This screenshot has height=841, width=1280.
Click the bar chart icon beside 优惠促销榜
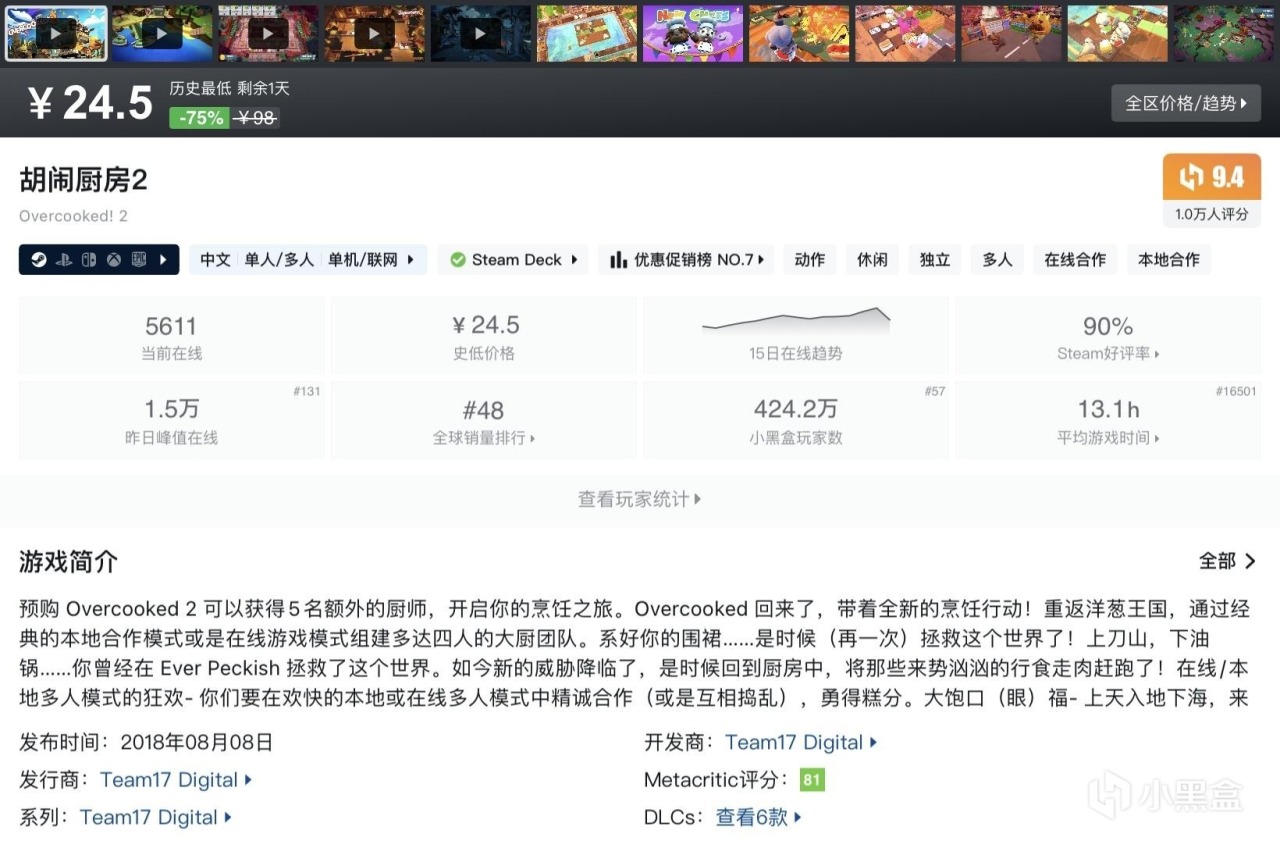pyautogui.click(x=618, y=260)
